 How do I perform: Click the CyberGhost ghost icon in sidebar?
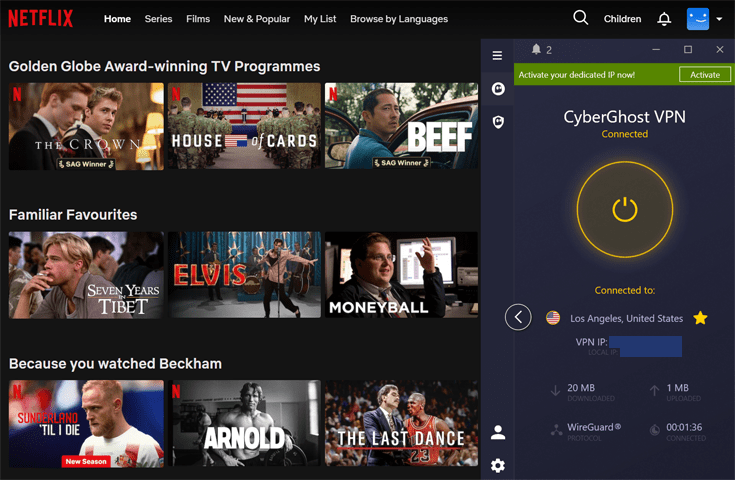tap(498, 89)
